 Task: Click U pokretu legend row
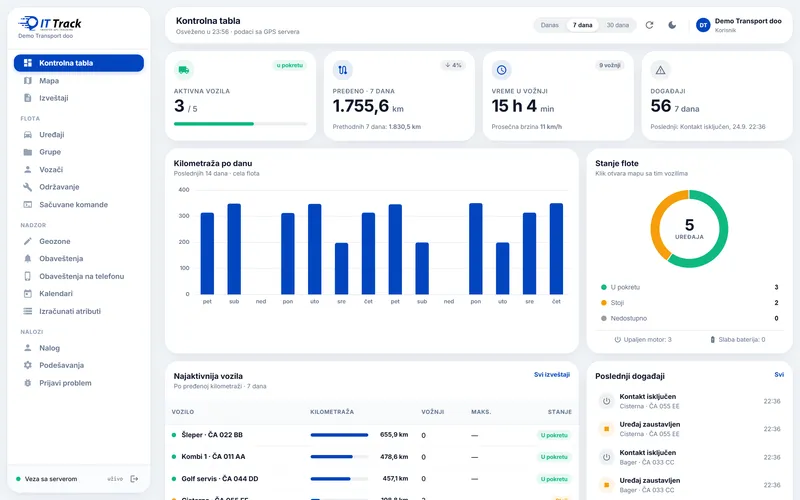(x=689, y=287)
